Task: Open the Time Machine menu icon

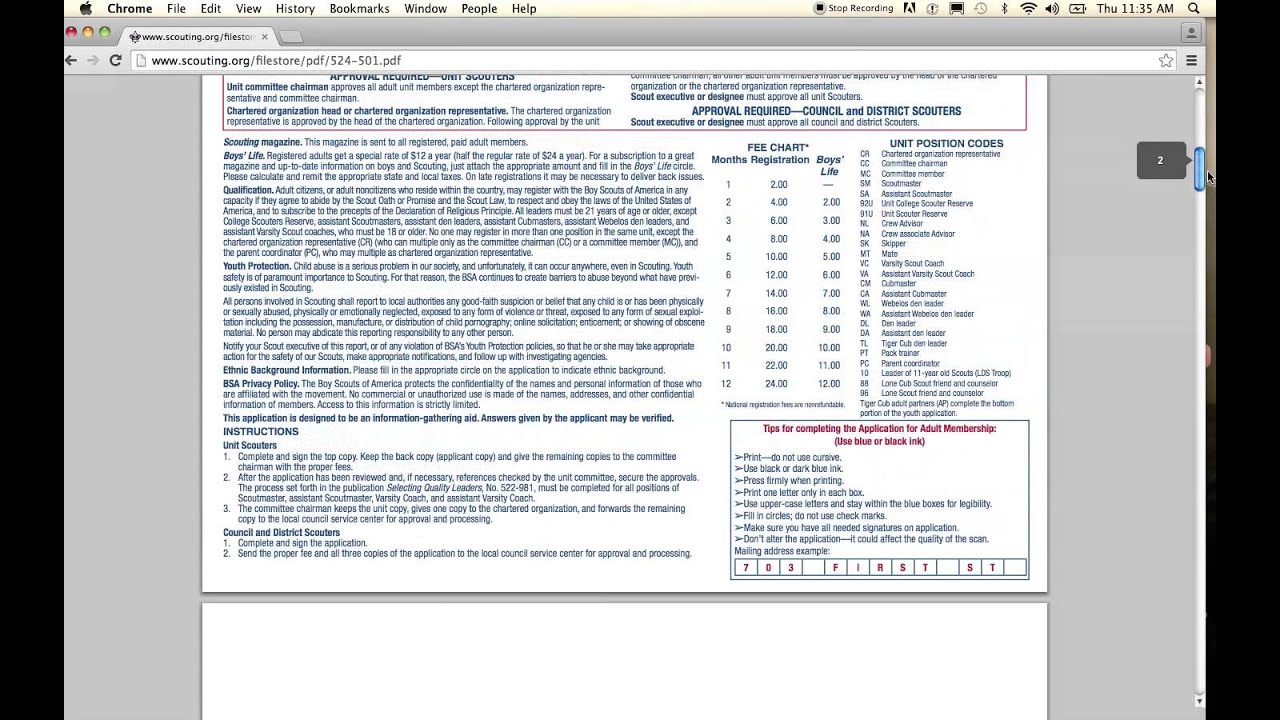Action: coord(981,8)
